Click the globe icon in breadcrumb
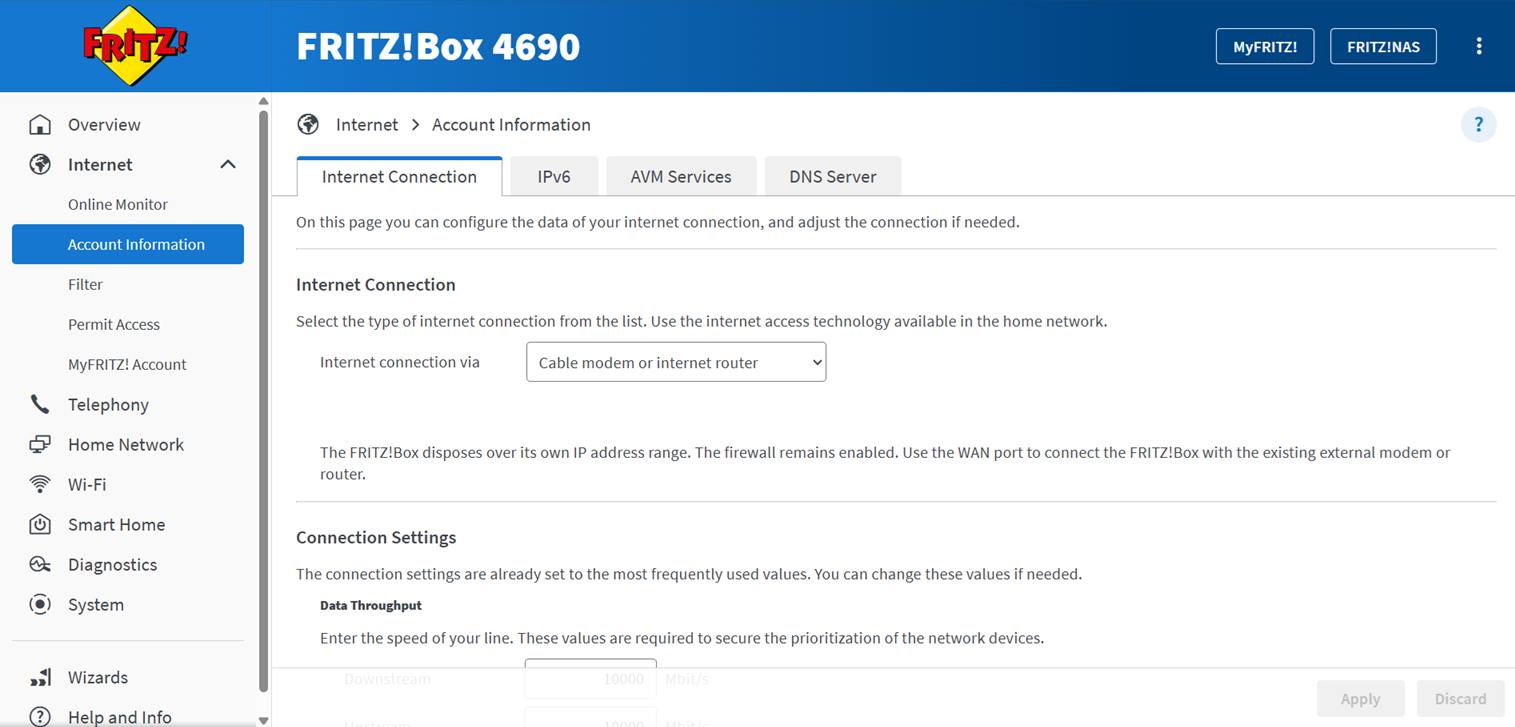 pos(308,125)
